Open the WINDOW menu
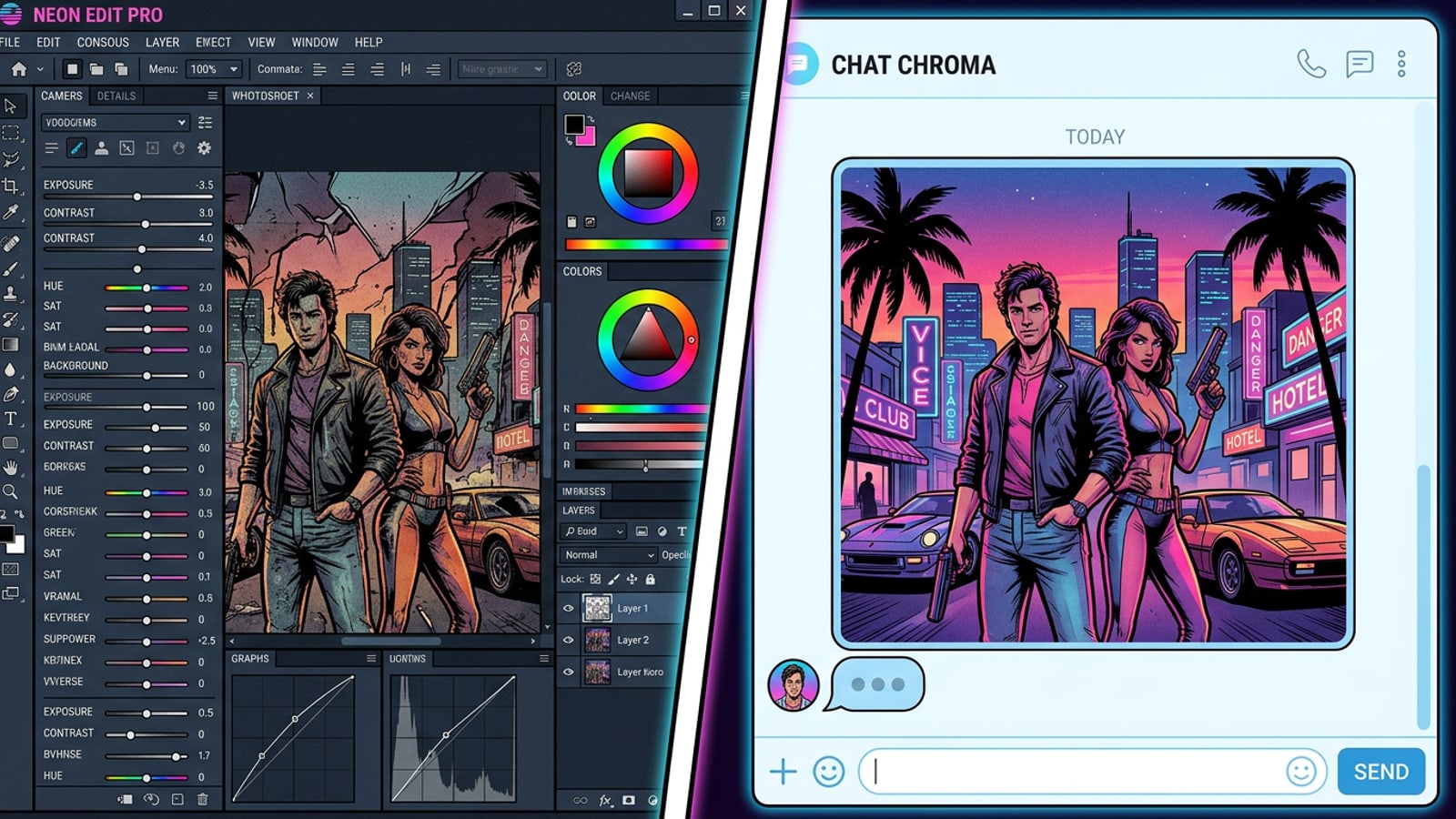1456x819 pixels. (315, 43)
